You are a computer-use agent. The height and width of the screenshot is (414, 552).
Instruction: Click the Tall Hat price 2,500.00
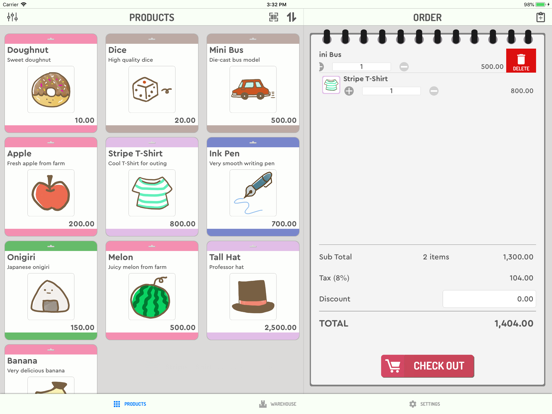click(280, 327)
